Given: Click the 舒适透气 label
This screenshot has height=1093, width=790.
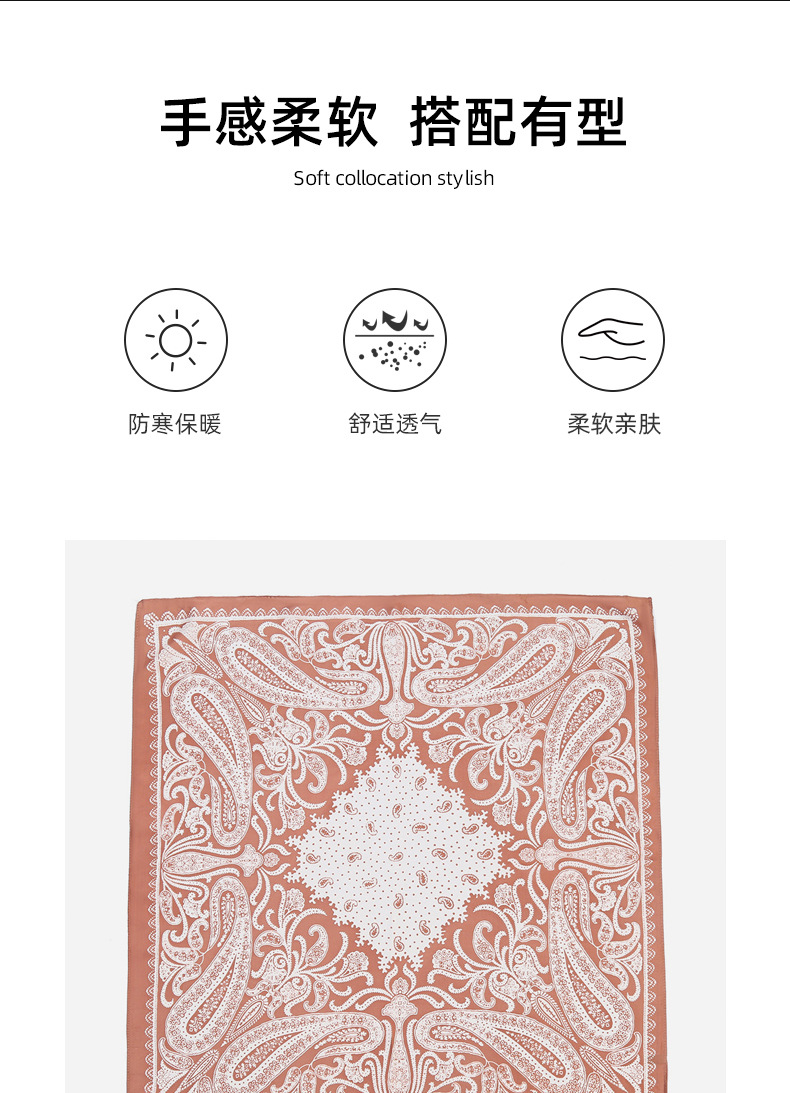Looking at the screenshot, I should click(x=395, y=424).
